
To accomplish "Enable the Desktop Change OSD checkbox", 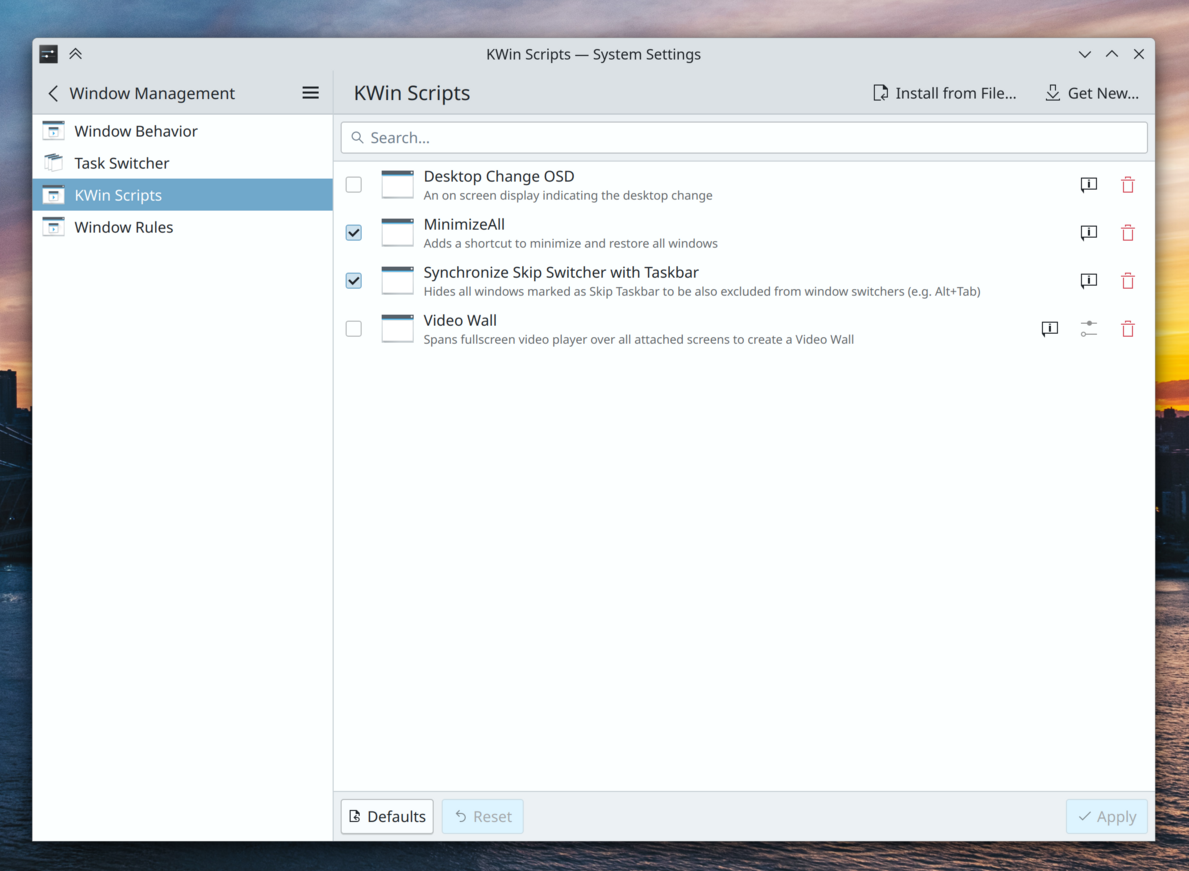I will [x=353, y=185].
